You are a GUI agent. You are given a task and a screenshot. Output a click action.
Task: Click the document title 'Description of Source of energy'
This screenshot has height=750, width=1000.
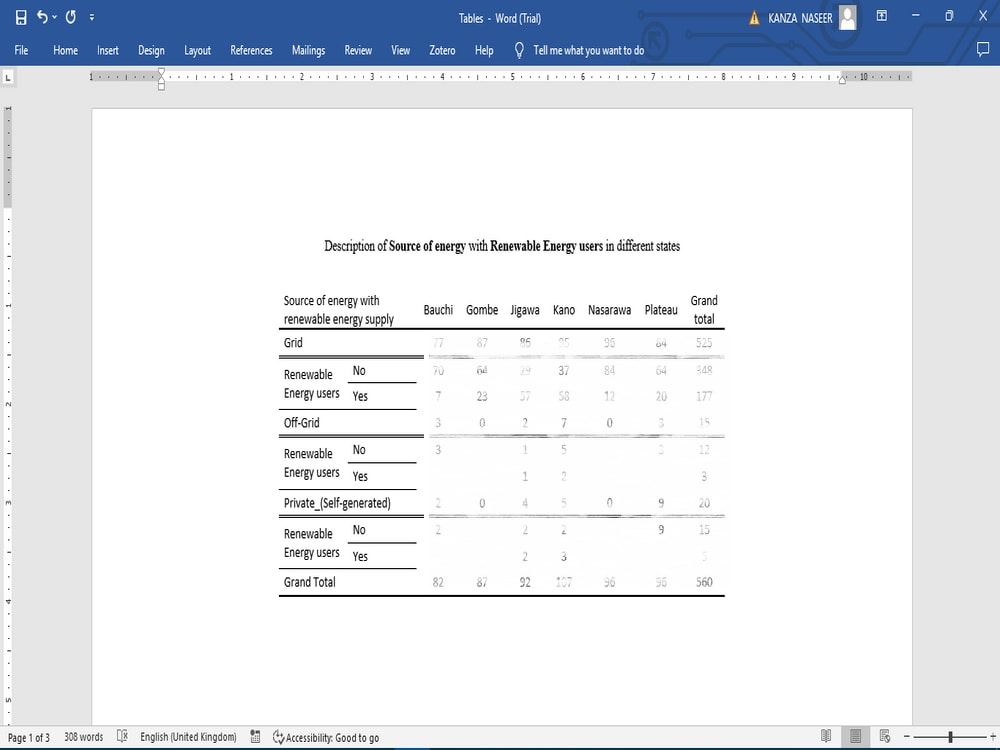tap(502, 246)
